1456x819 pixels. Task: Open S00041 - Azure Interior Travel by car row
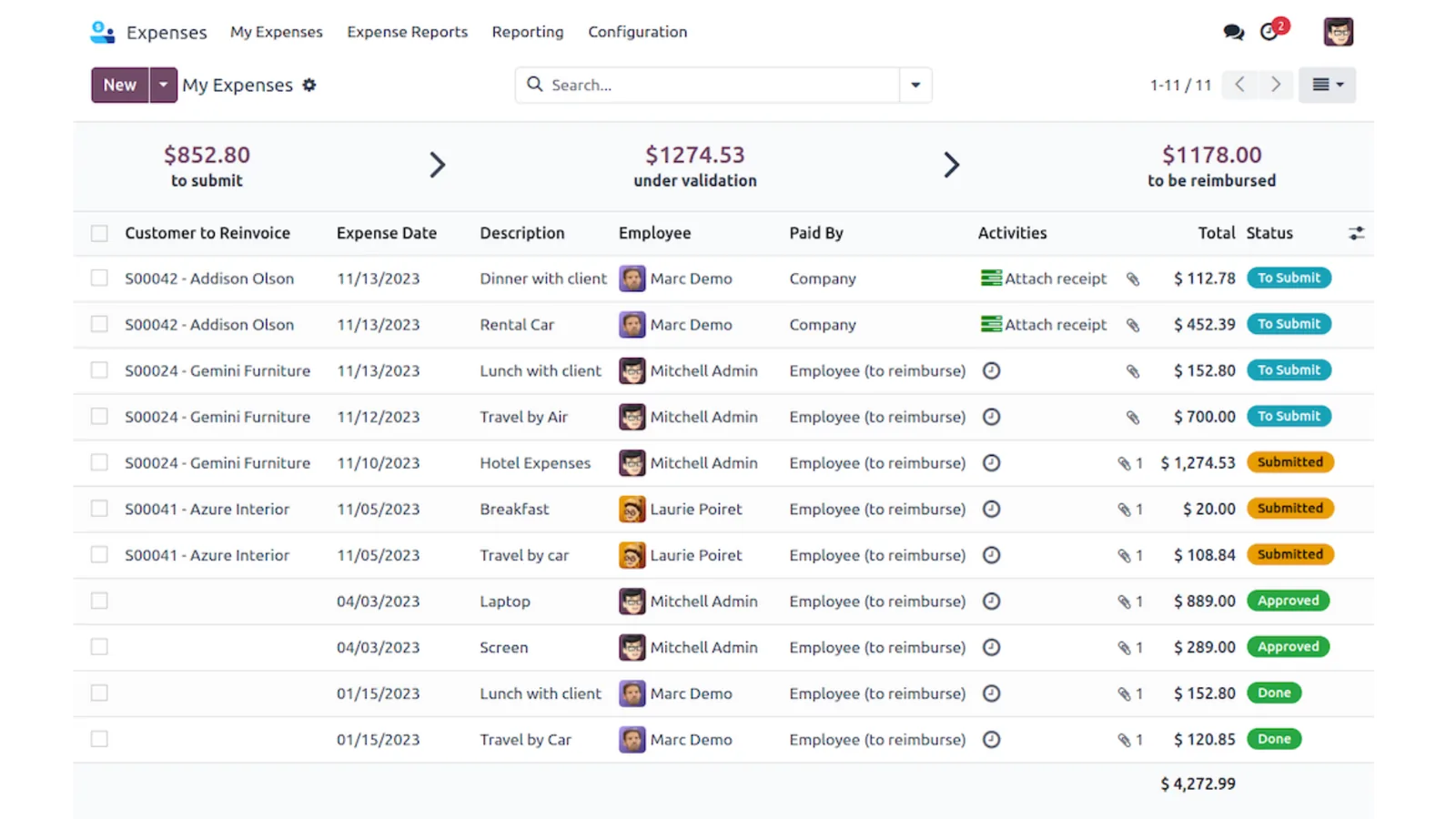tap(723, 555)
